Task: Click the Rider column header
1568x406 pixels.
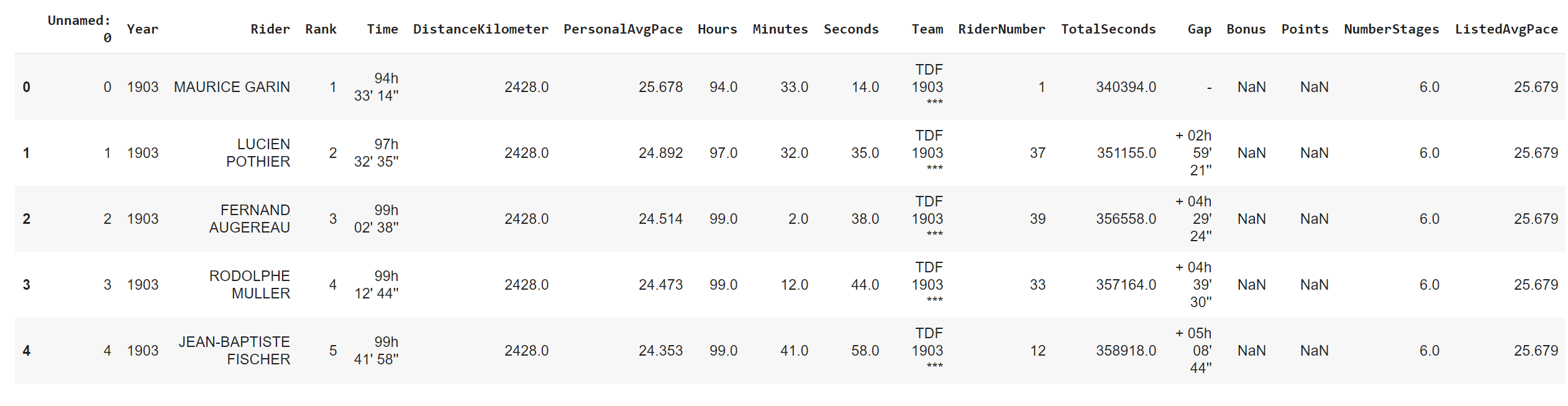Action: [270, 29]
